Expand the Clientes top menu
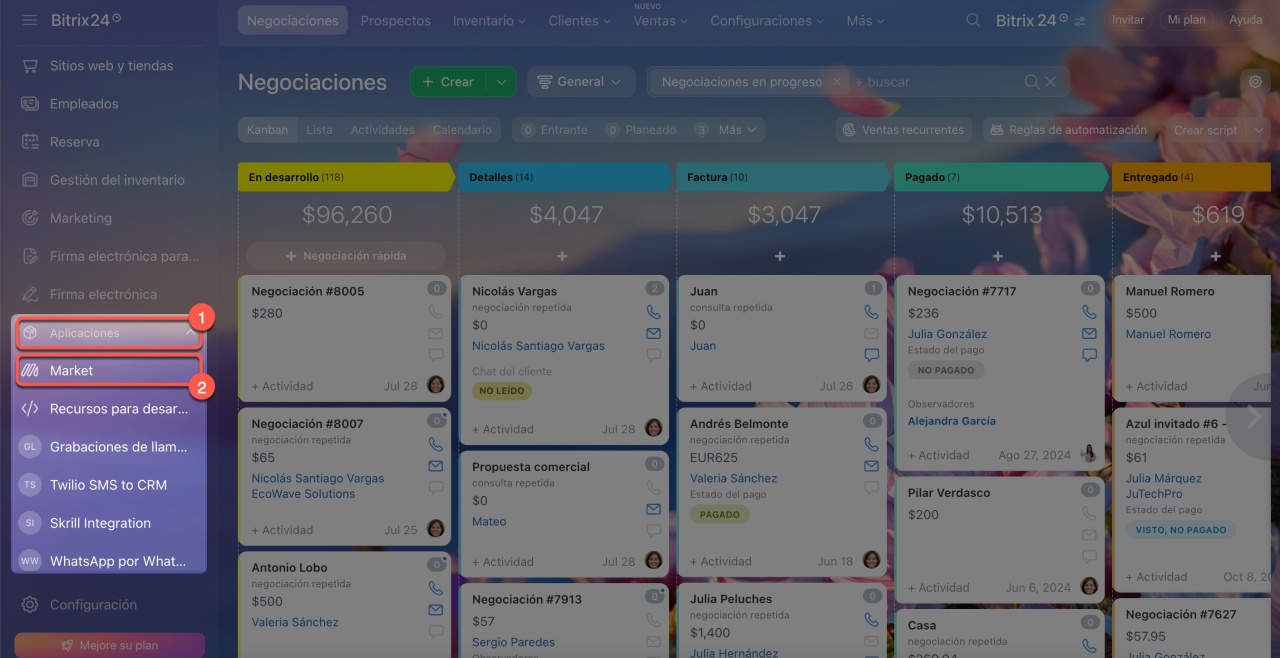 point(580,20)
